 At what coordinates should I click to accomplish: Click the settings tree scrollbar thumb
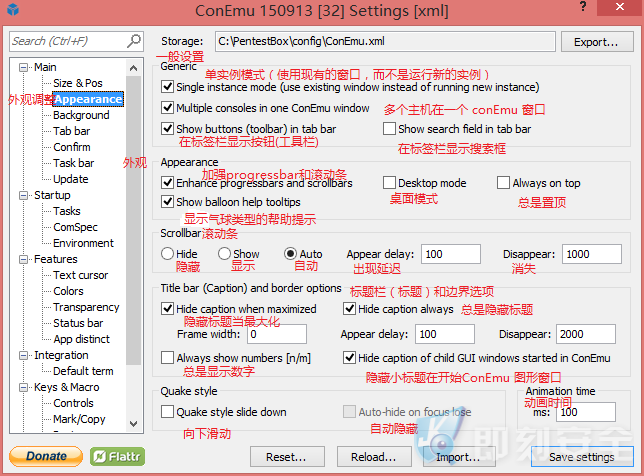[x=133, y=221]
